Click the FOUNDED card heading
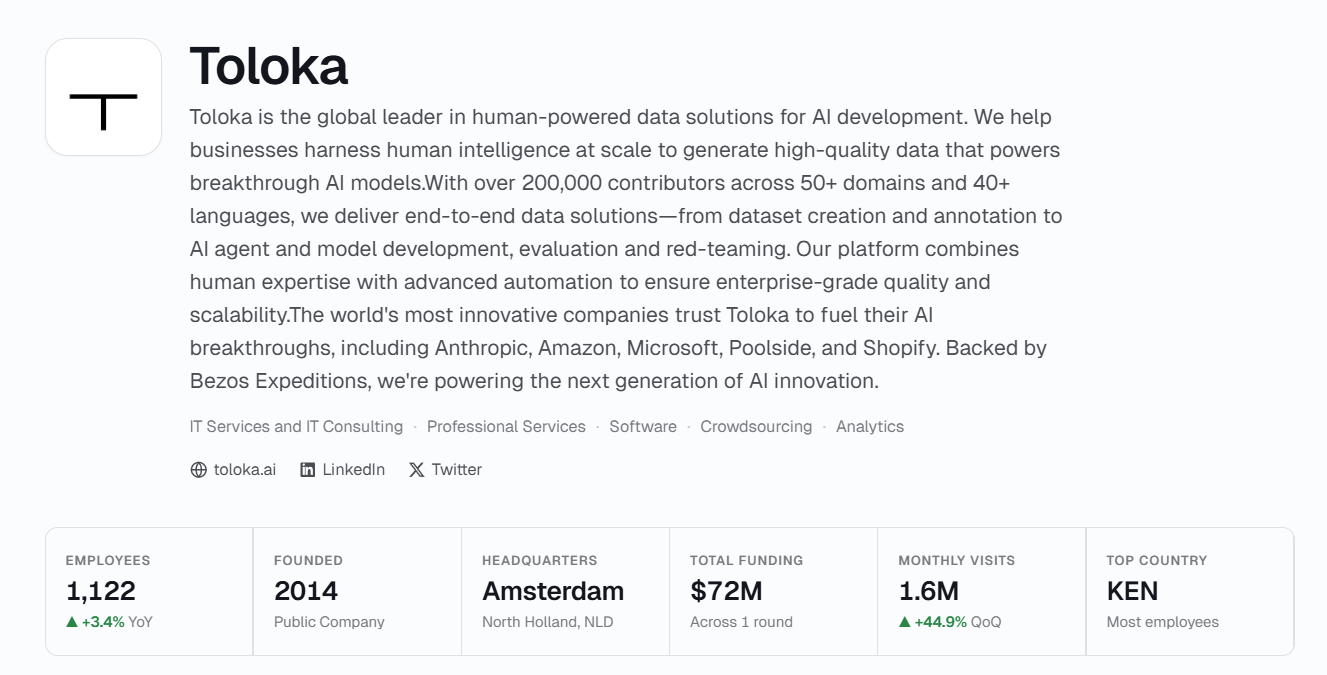Screen dimensions: 1327x675 [x=308, y=561]
